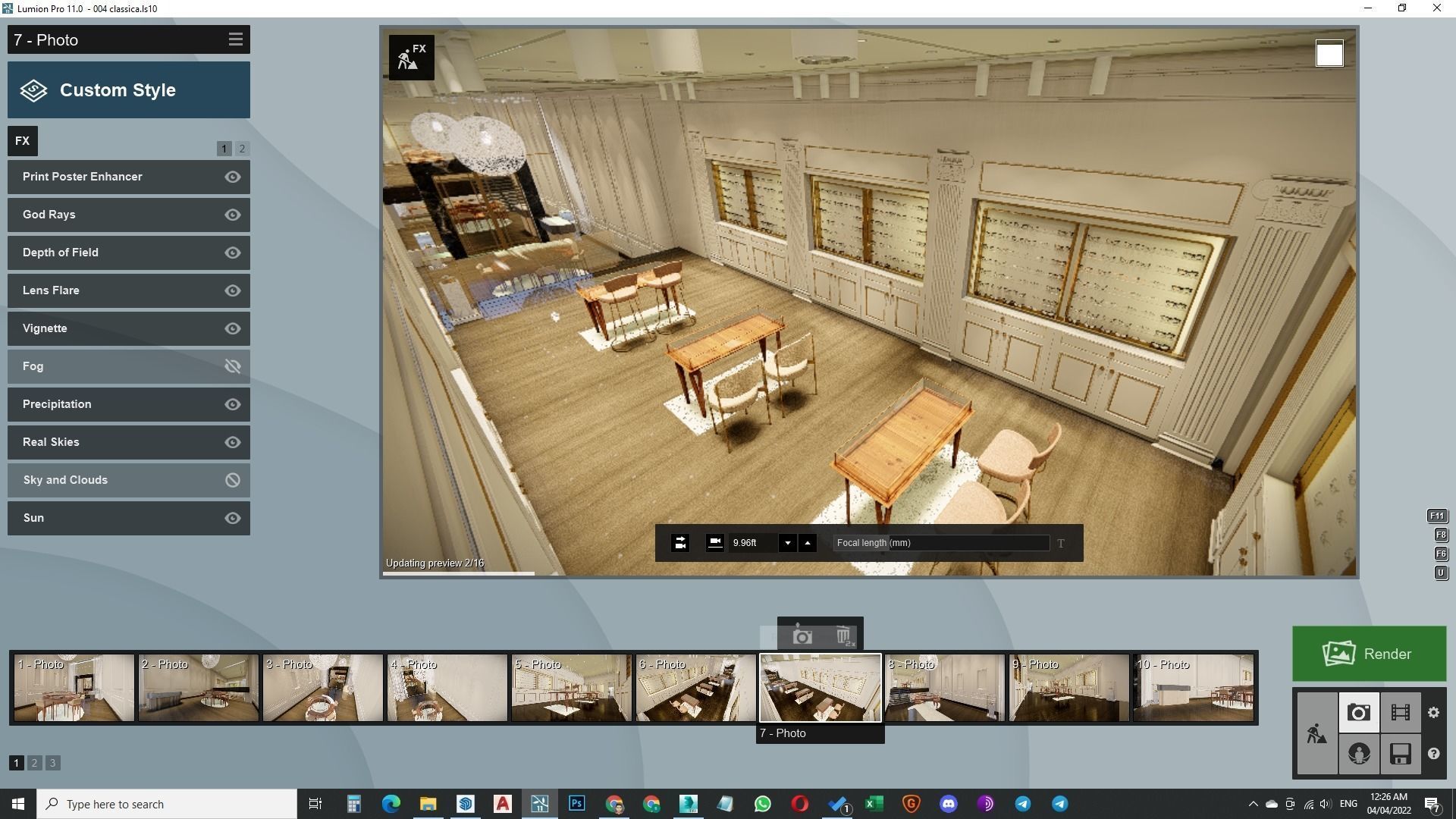
Task: Click the T icon next to Focal length
Action: (1061, 543)
